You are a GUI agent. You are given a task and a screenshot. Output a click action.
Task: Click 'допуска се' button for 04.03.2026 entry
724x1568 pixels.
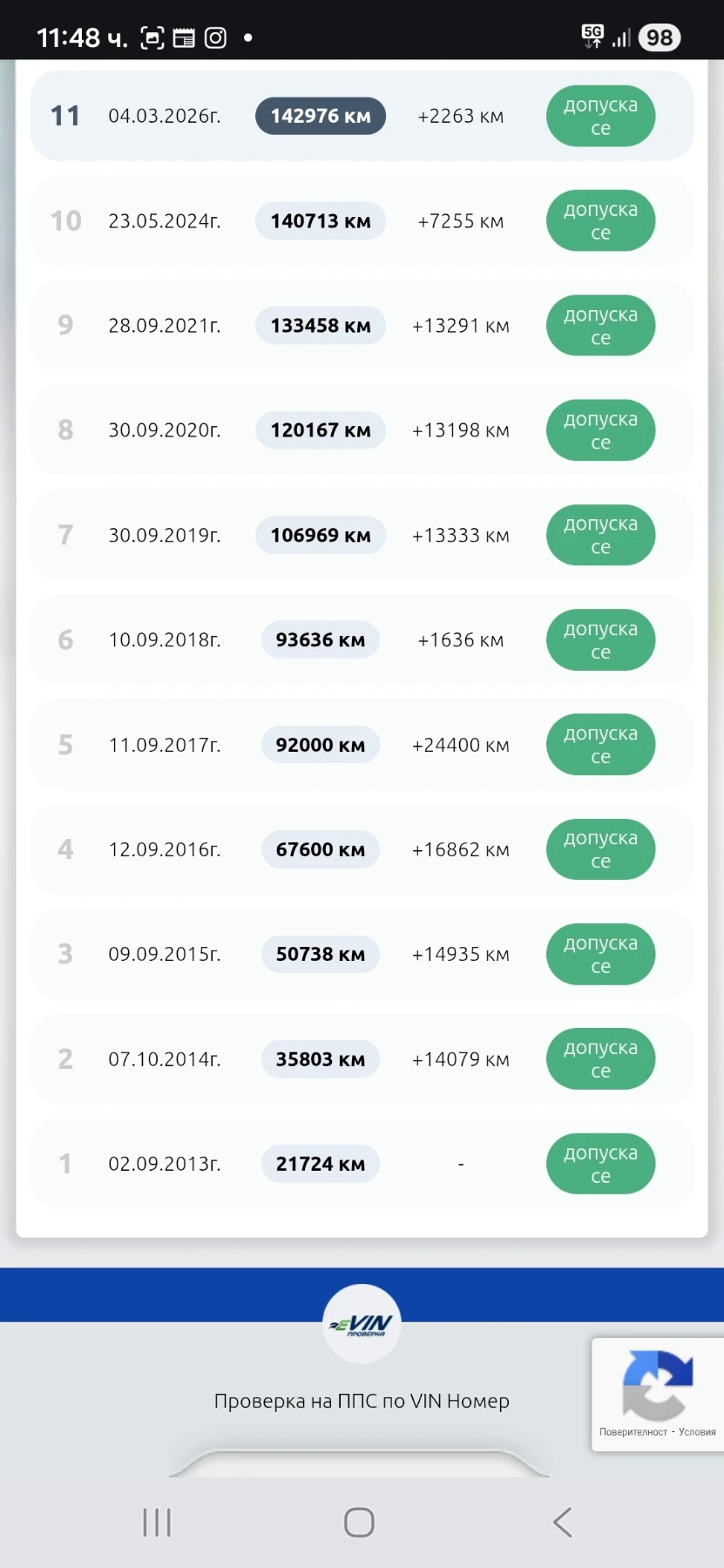[600, 116]
